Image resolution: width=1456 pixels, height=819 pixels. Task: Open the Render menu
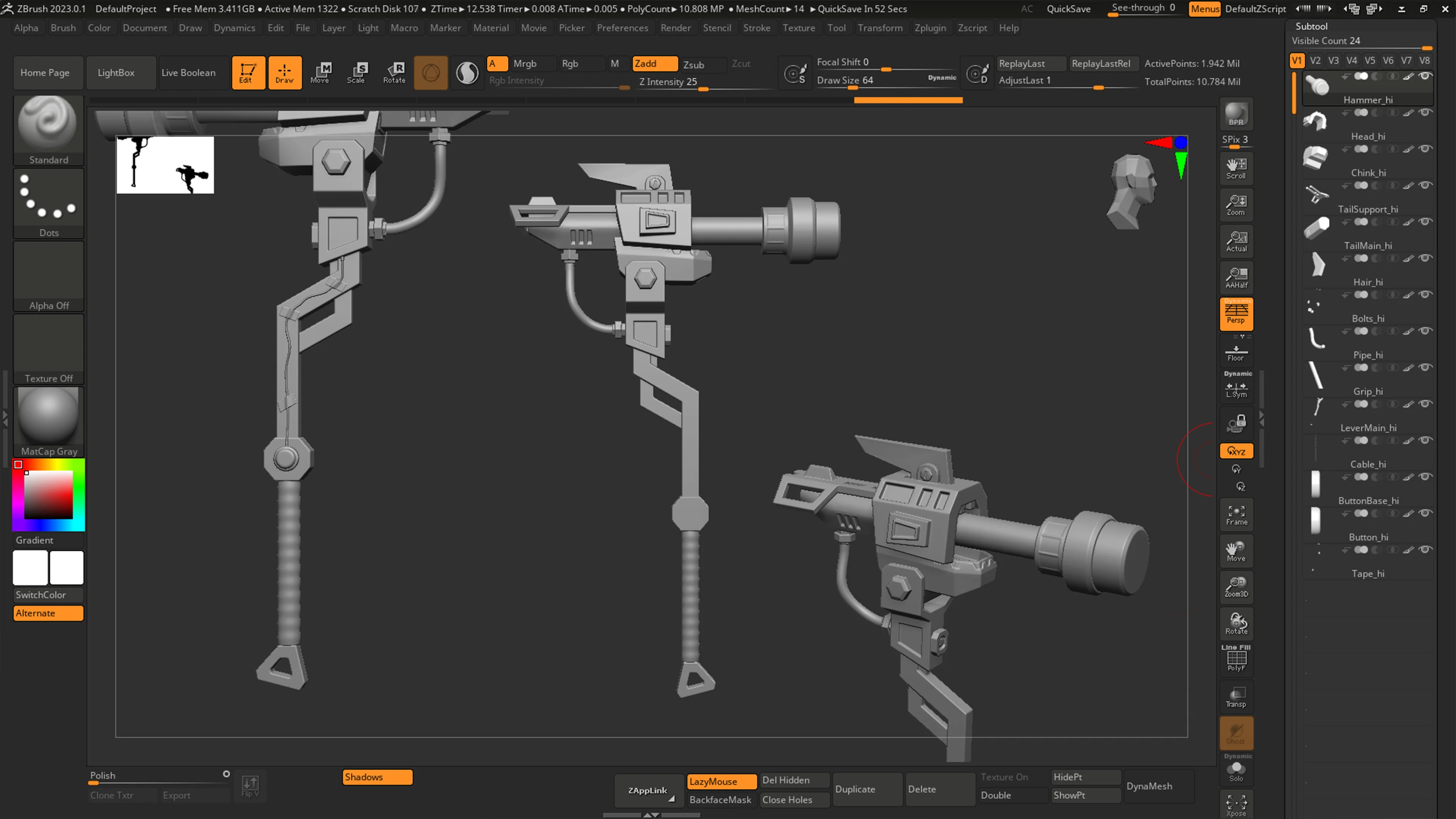[x=675, y=28]
